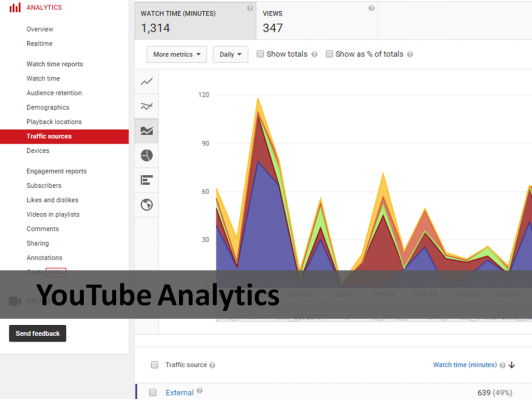Open help icon on Views card
This screenshot has height=400, width=532.
click(x=372, y=8)
